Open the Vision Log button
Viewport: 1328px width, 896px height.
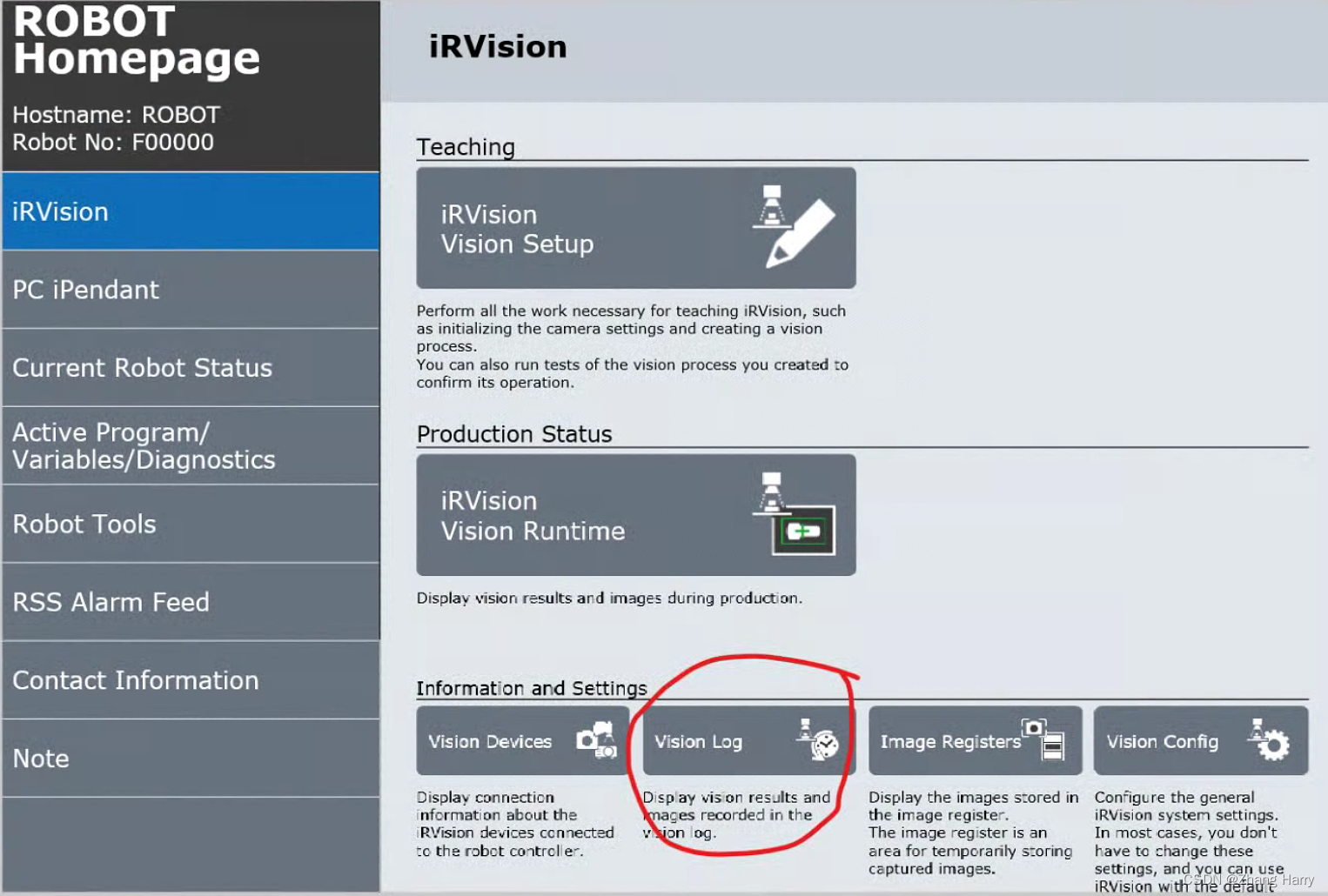(x=748, y=741)
